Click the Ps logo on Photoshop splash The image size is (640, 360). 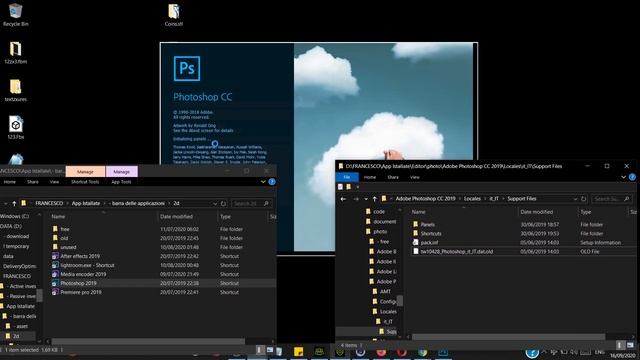click(187, 68)
